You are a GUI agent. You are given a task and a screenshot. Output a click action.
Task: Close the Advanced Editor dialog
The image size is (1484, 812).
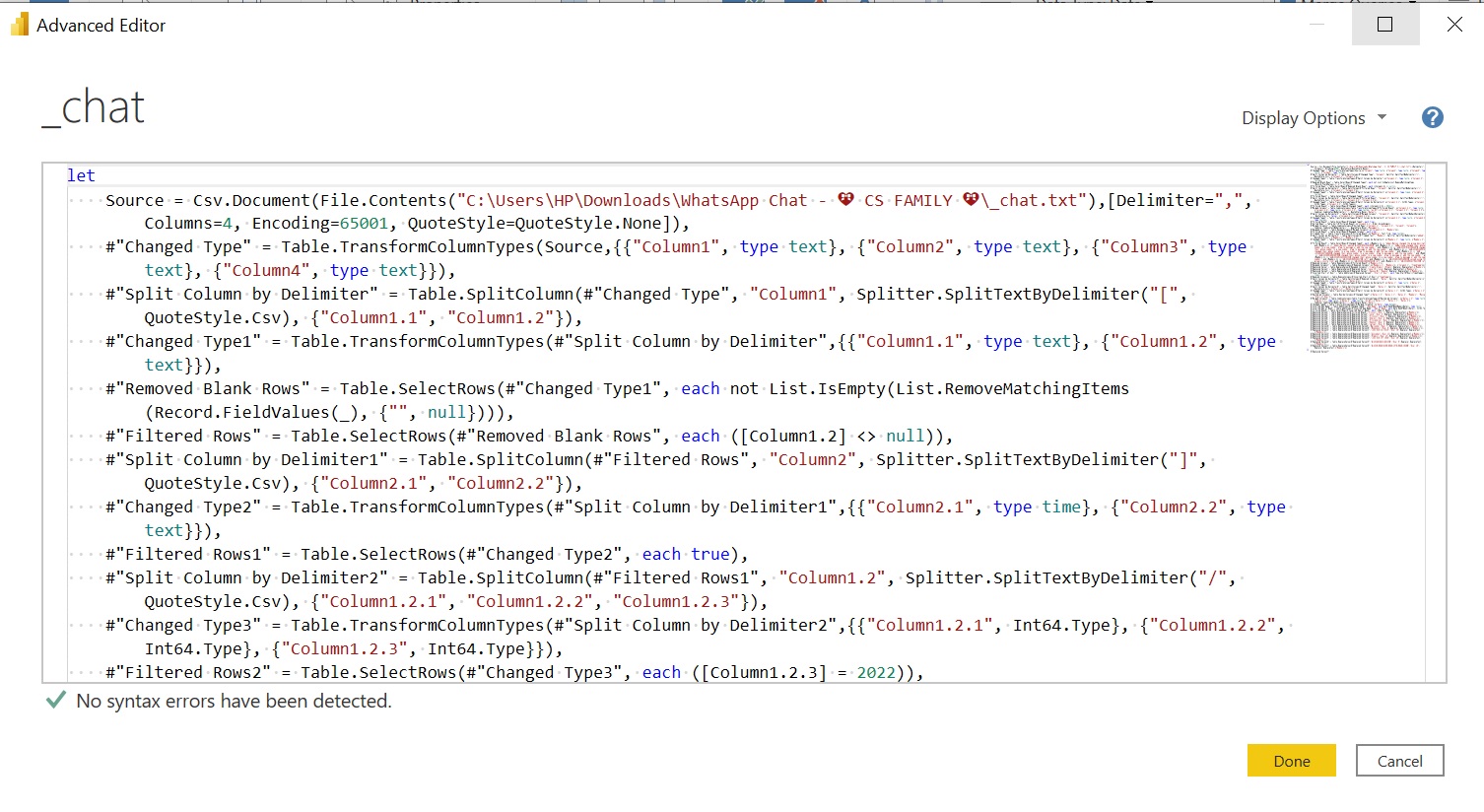[x=1454, y=25]
